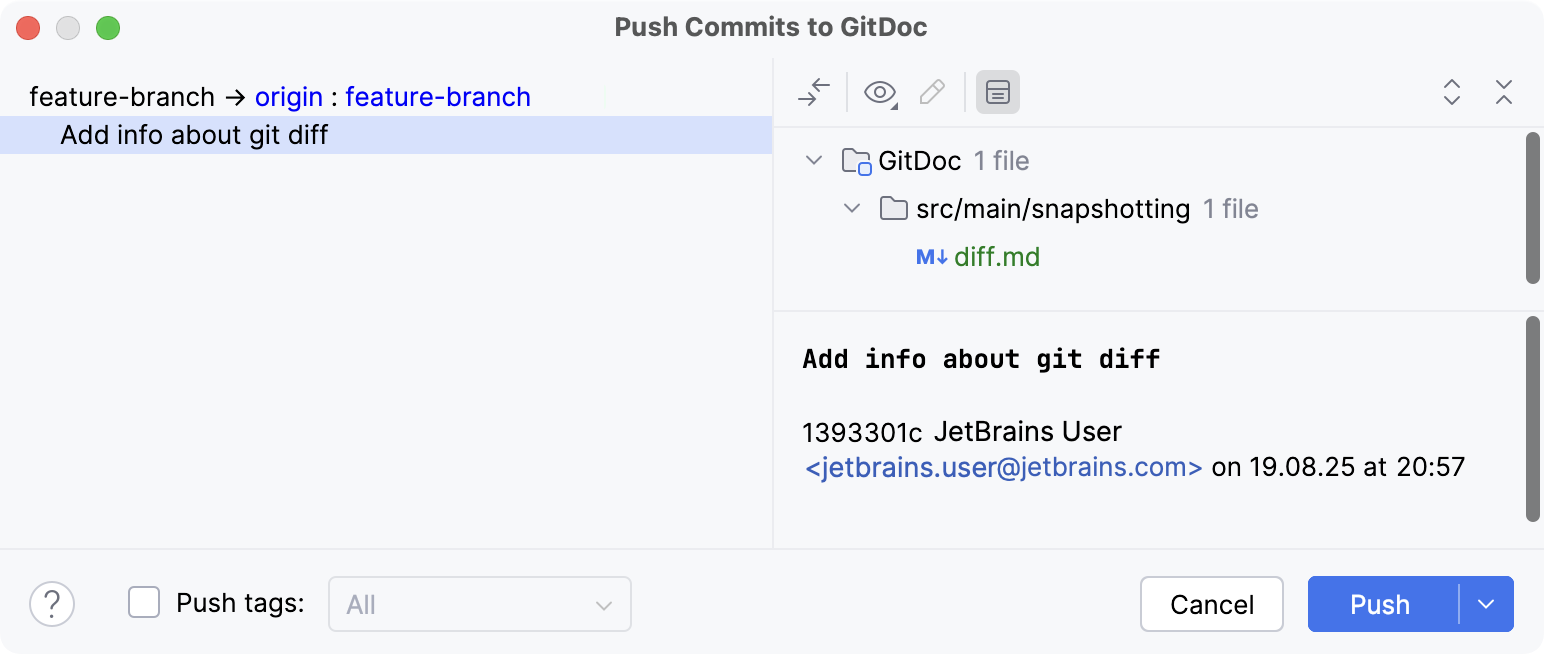Image resolution: width=1544 pixels, height=654 pixels.
Task: Click the Markdown file icon beside diff.md
Action: click(x=930, y=257)
